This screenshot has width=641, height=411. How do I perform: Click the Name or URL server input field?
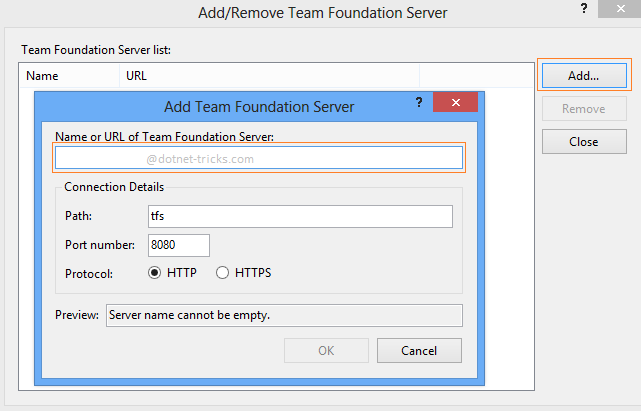tap(259, 158)
